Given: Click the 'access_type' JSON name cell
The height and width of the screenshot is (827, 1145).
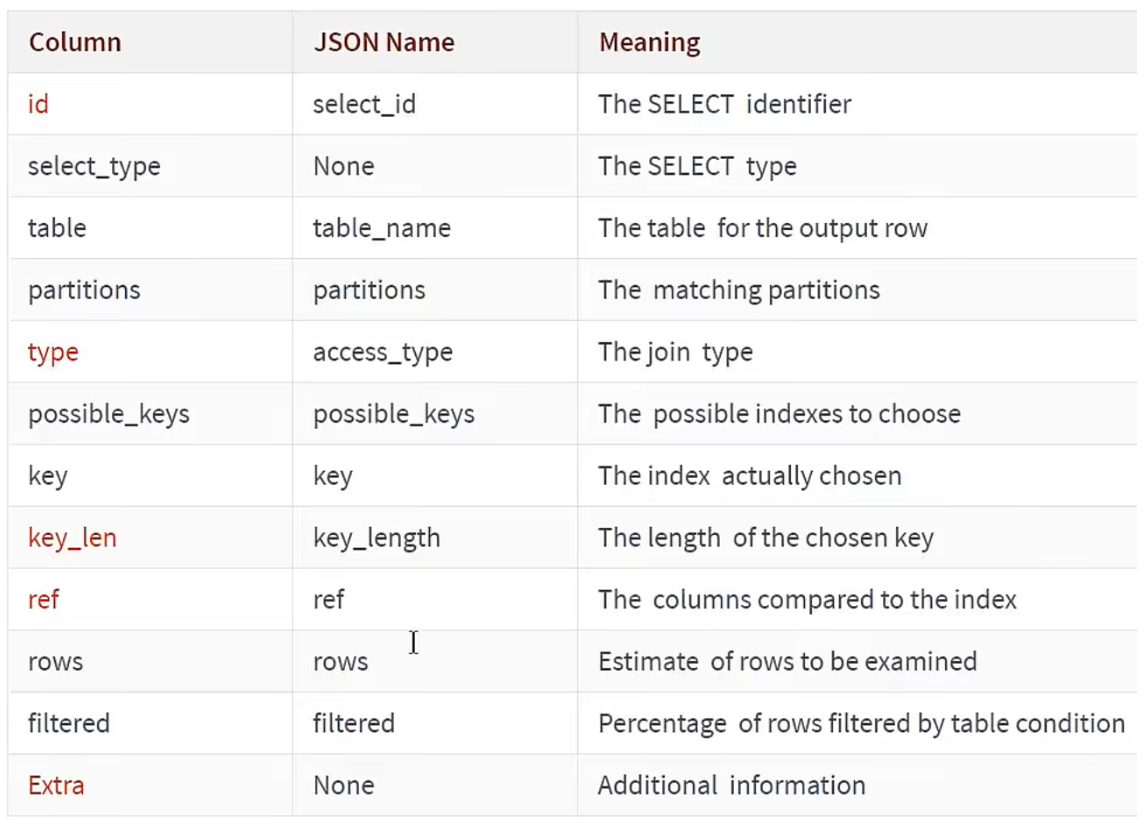Looking at the screenshot, I should coord(383,352).
